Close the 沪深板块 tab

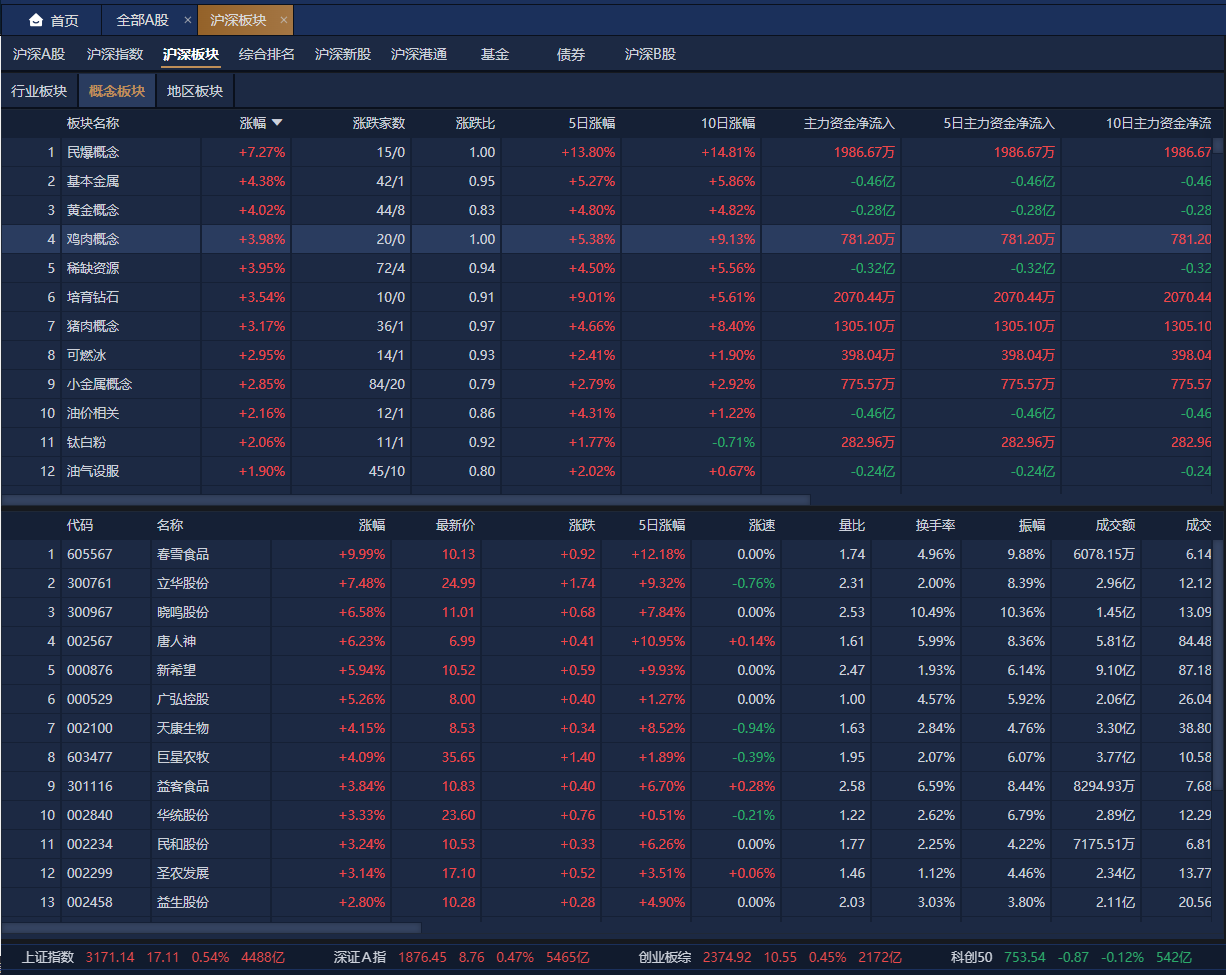click(x=284, y=20)
